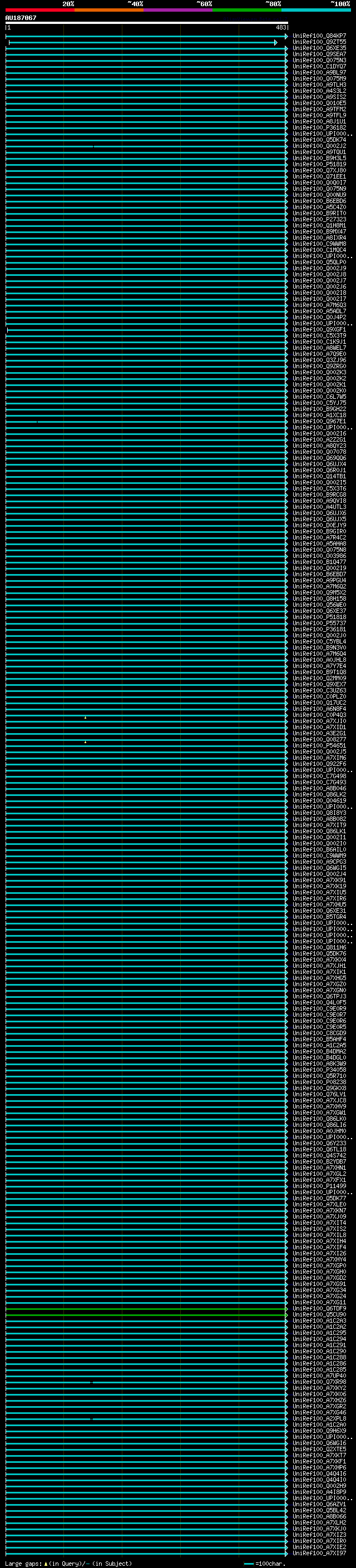Click the red 20% identity legend bar

(40, 10)
